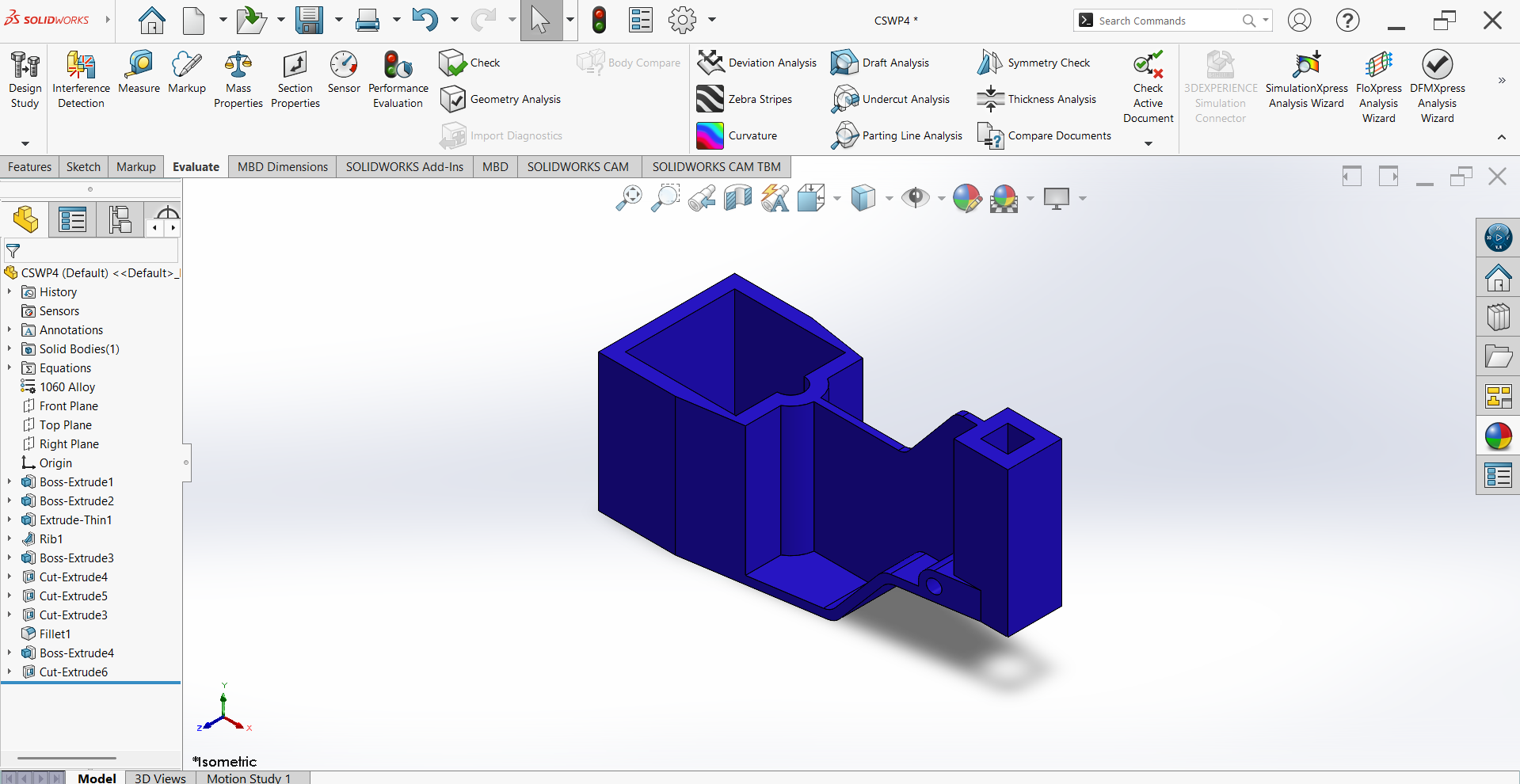The height and width of the screenshot is (784, 1520).
Task: Activate the Section View tool
Action: coord(738,198)
